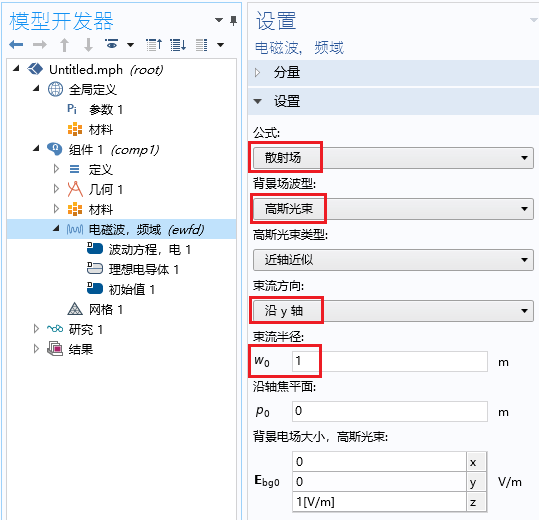Click the Pi parameters icon
Image resolution: width=539 pixels, height=520 pixels.
coord(72,109)
